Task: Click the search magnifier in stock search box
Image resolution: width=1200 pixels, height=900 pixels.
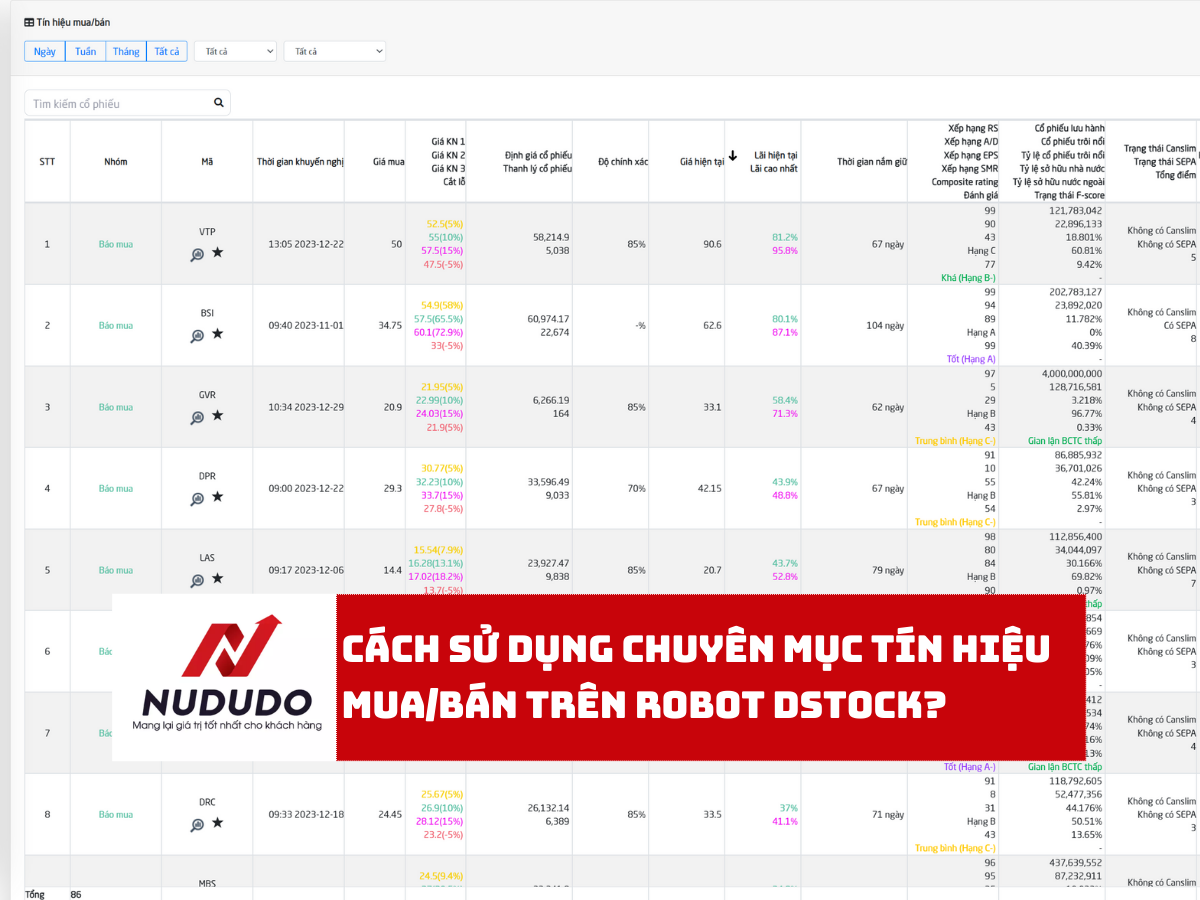Action: click(219, 103)
